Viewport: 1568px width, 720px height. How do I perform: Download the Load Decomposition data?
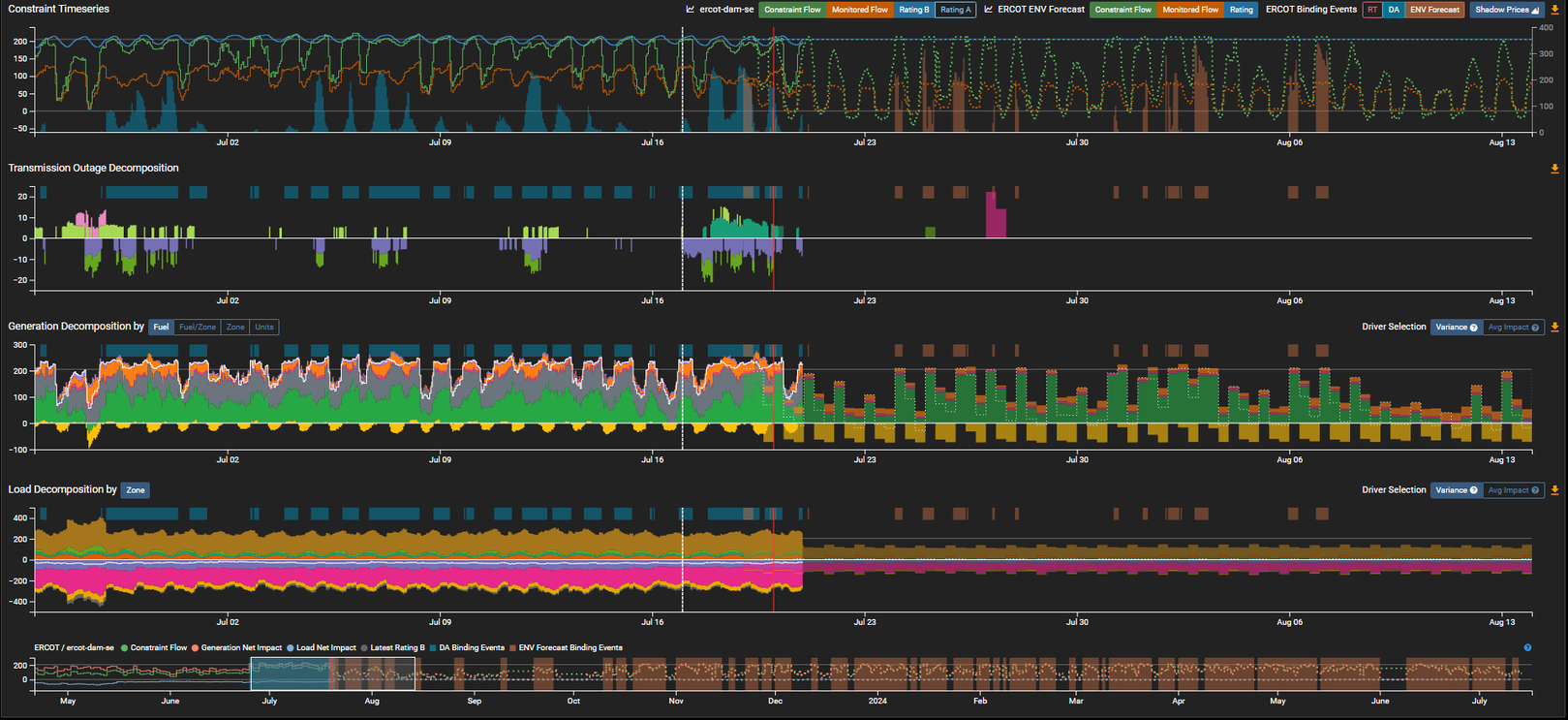(x=1554, y=490)
